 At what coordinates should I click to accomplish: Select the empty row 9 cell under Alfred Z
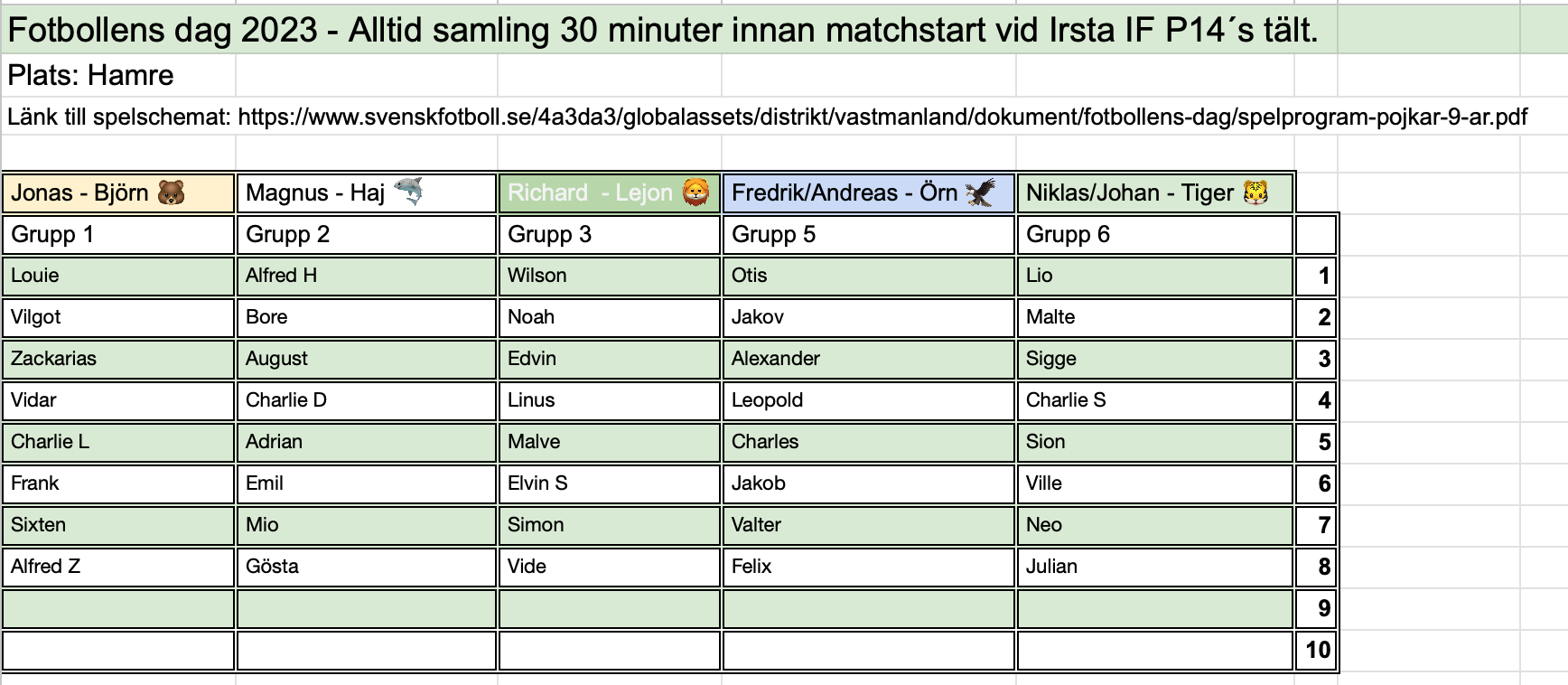coord(118,608)
